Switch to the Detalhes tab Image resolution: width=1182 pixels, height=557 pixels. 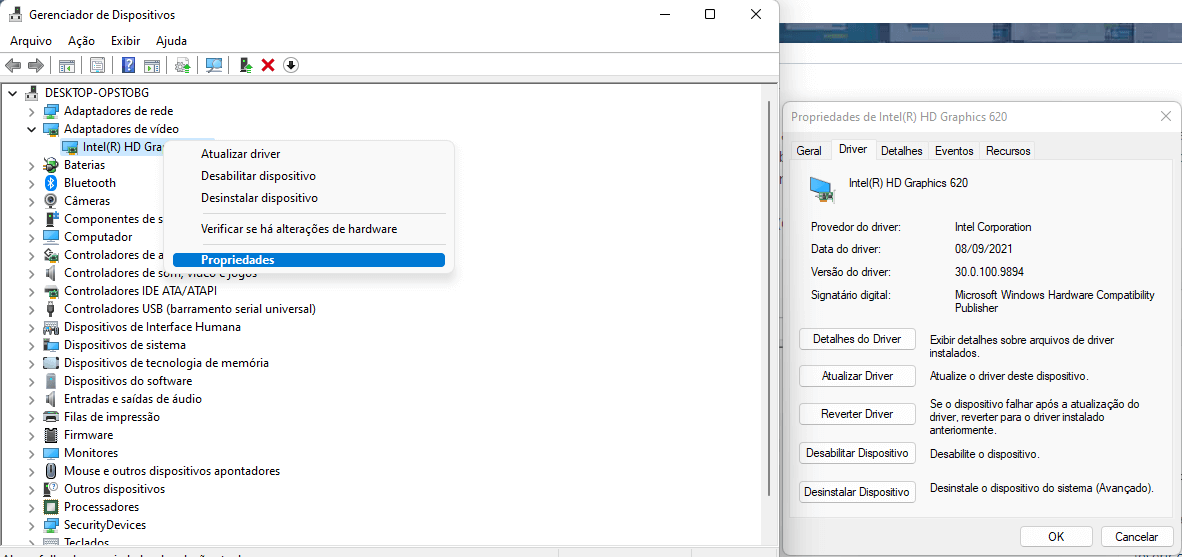[x=902, y=151]
